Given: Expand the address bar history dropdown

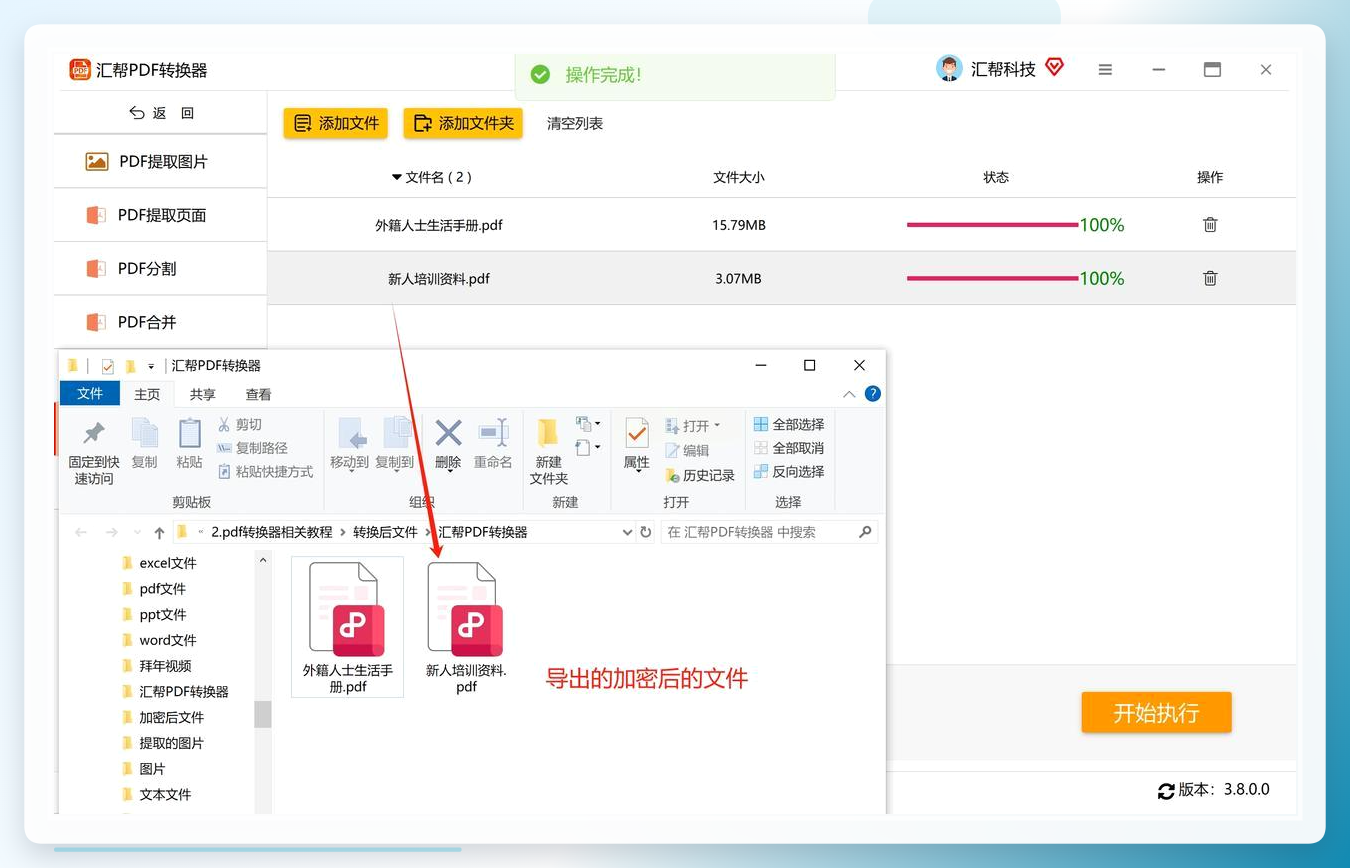Looking at the screenshot, I should point(627,532).
